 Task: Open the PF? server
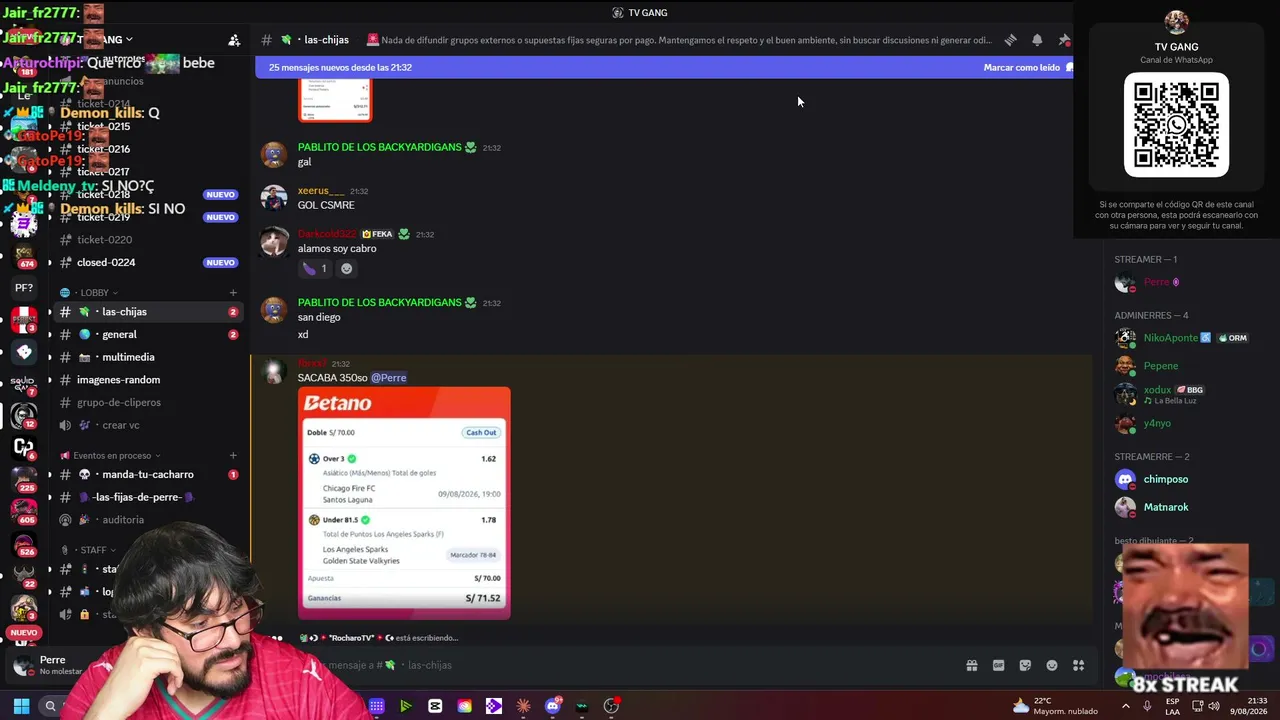click(x=24, y=288)
